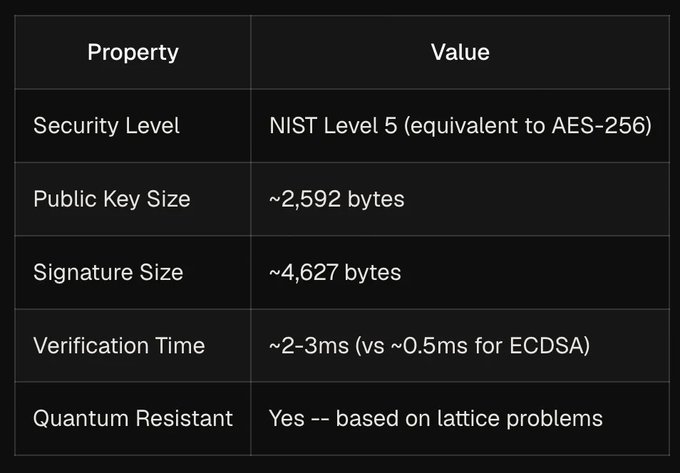Click the word lattice in bottom row
The width and height of the screenshot is (680, 473).
click(468, 418)
